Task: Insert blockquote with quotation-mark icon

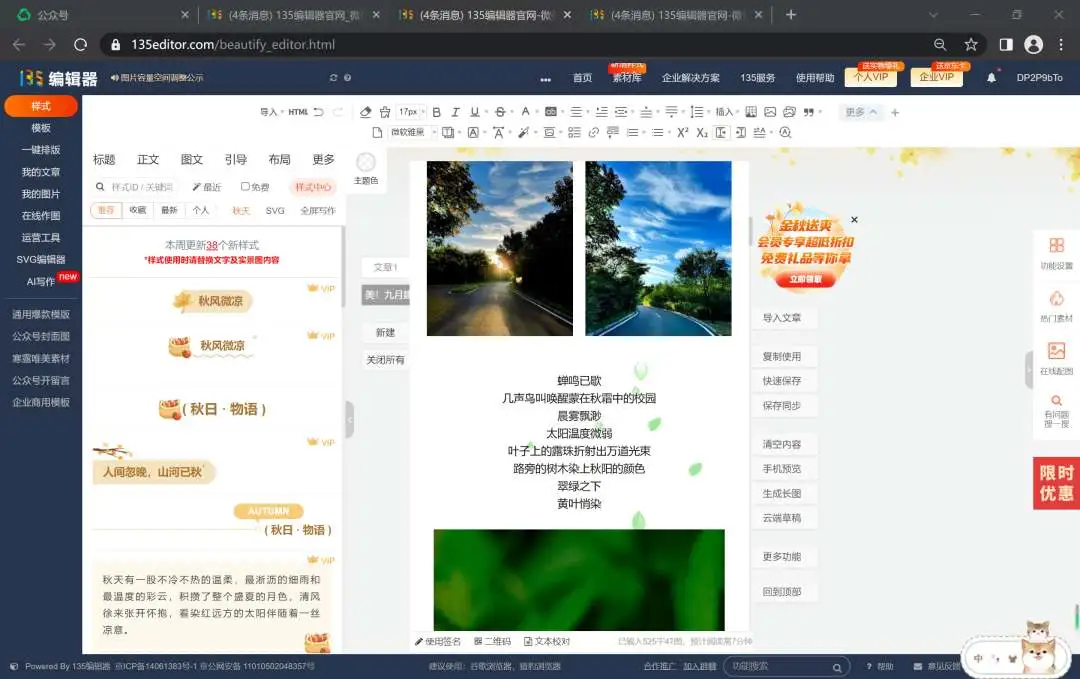Action: point(809,112)
